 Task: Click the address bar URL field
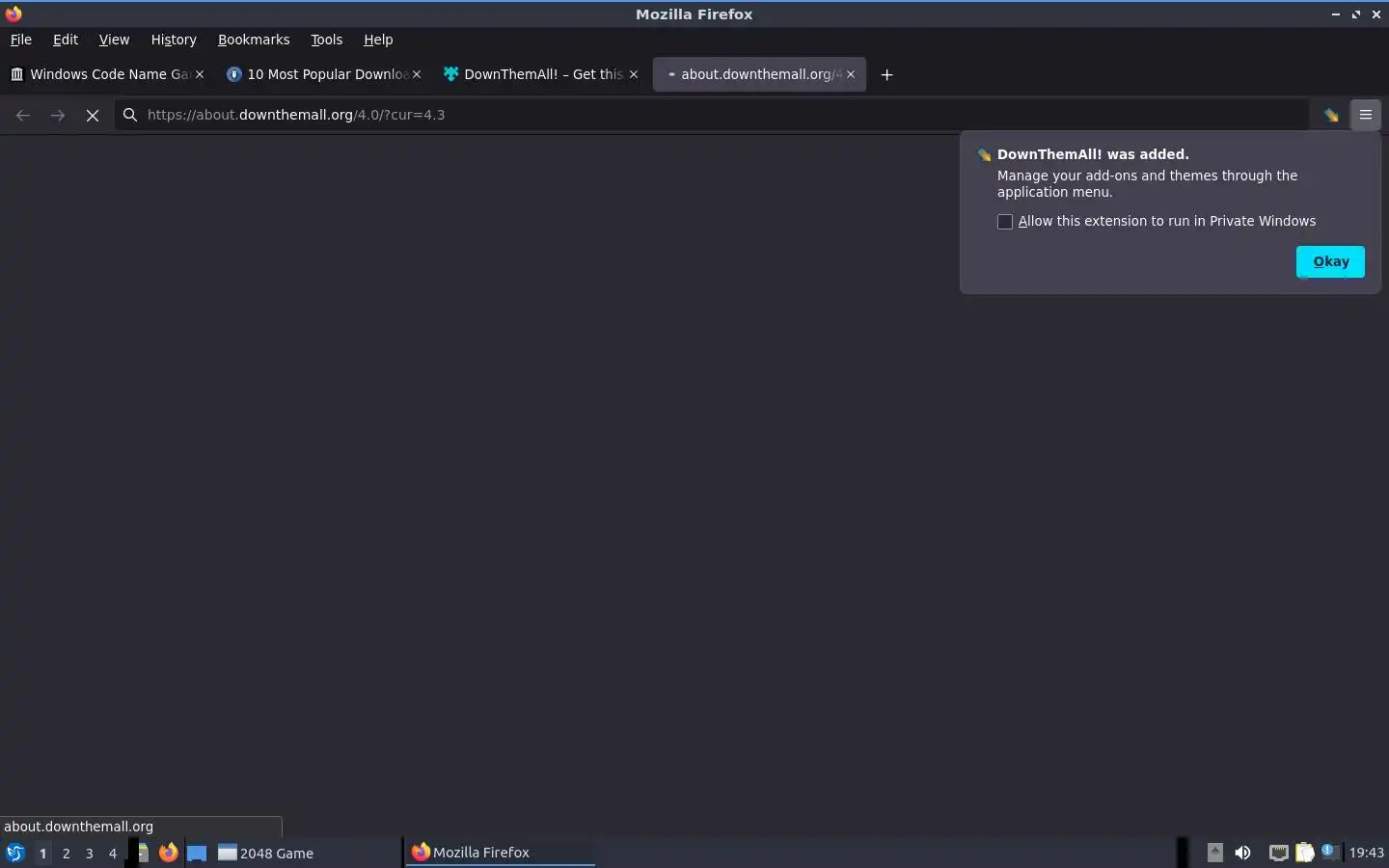click(x=714, y=115)
